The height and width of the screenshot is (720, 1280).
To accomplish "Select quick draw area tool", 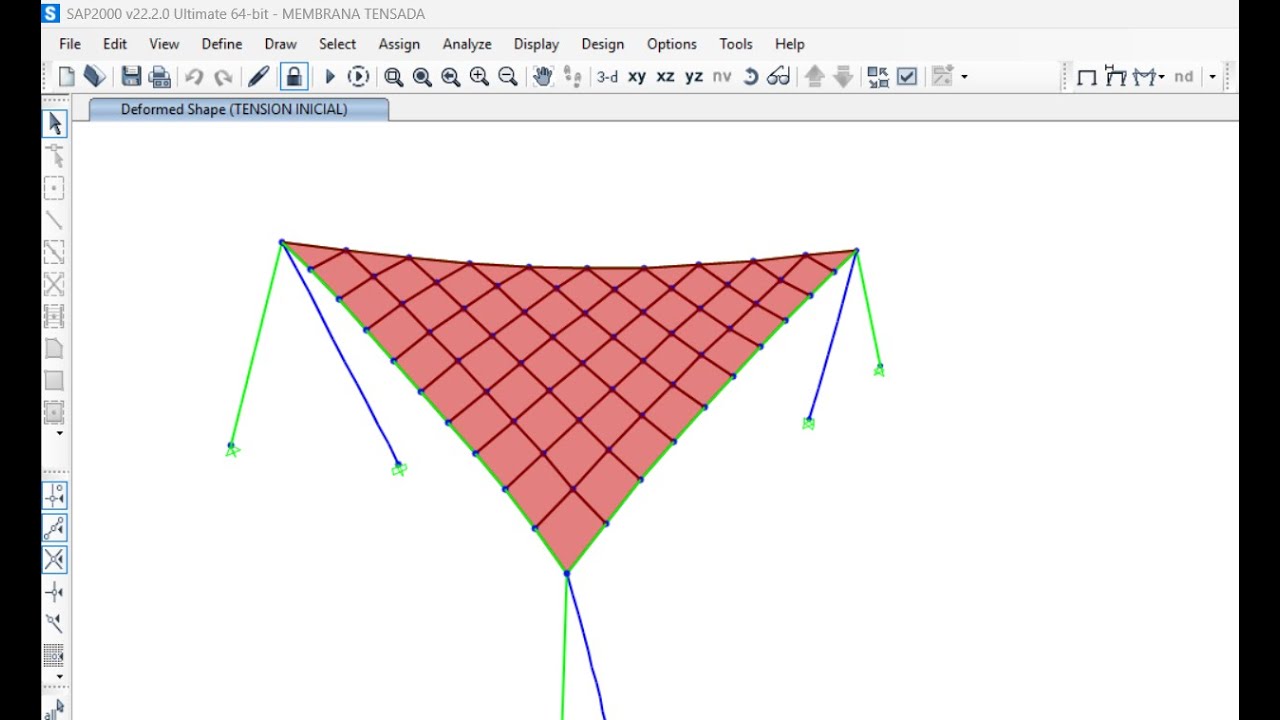I will pyautogui.click(x=55, y=412).
